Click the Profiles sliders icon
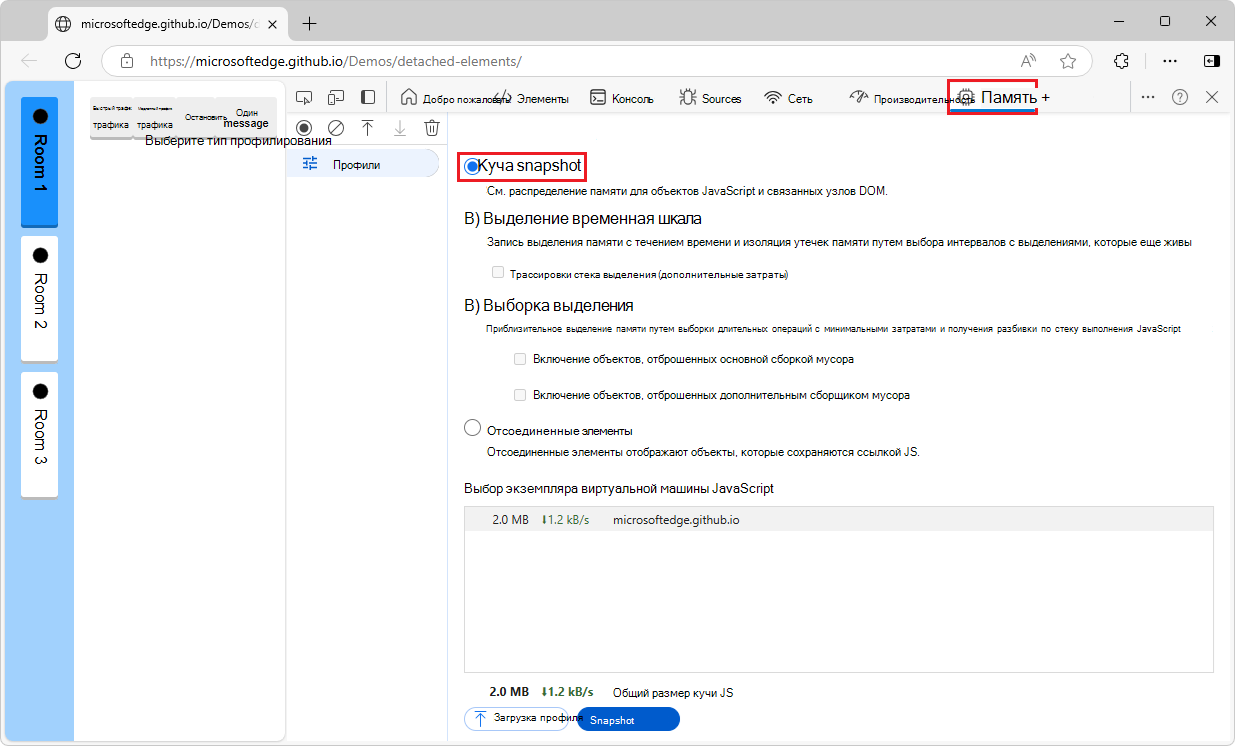This screenshot has width=1235, height=746. 310,164
